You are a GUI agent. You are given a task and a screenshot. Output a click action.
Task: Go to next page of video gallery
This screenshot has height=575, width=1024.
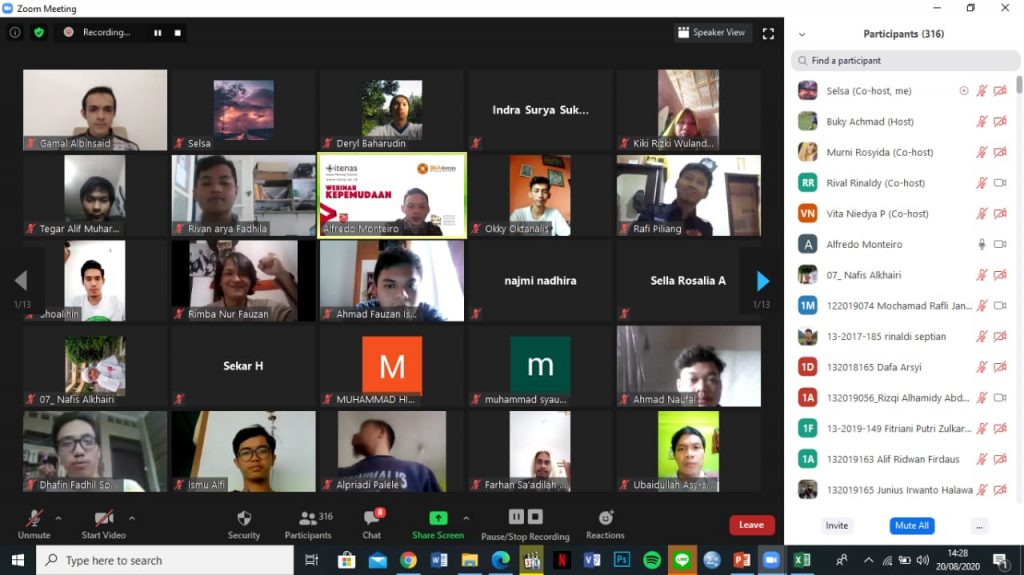762,281
